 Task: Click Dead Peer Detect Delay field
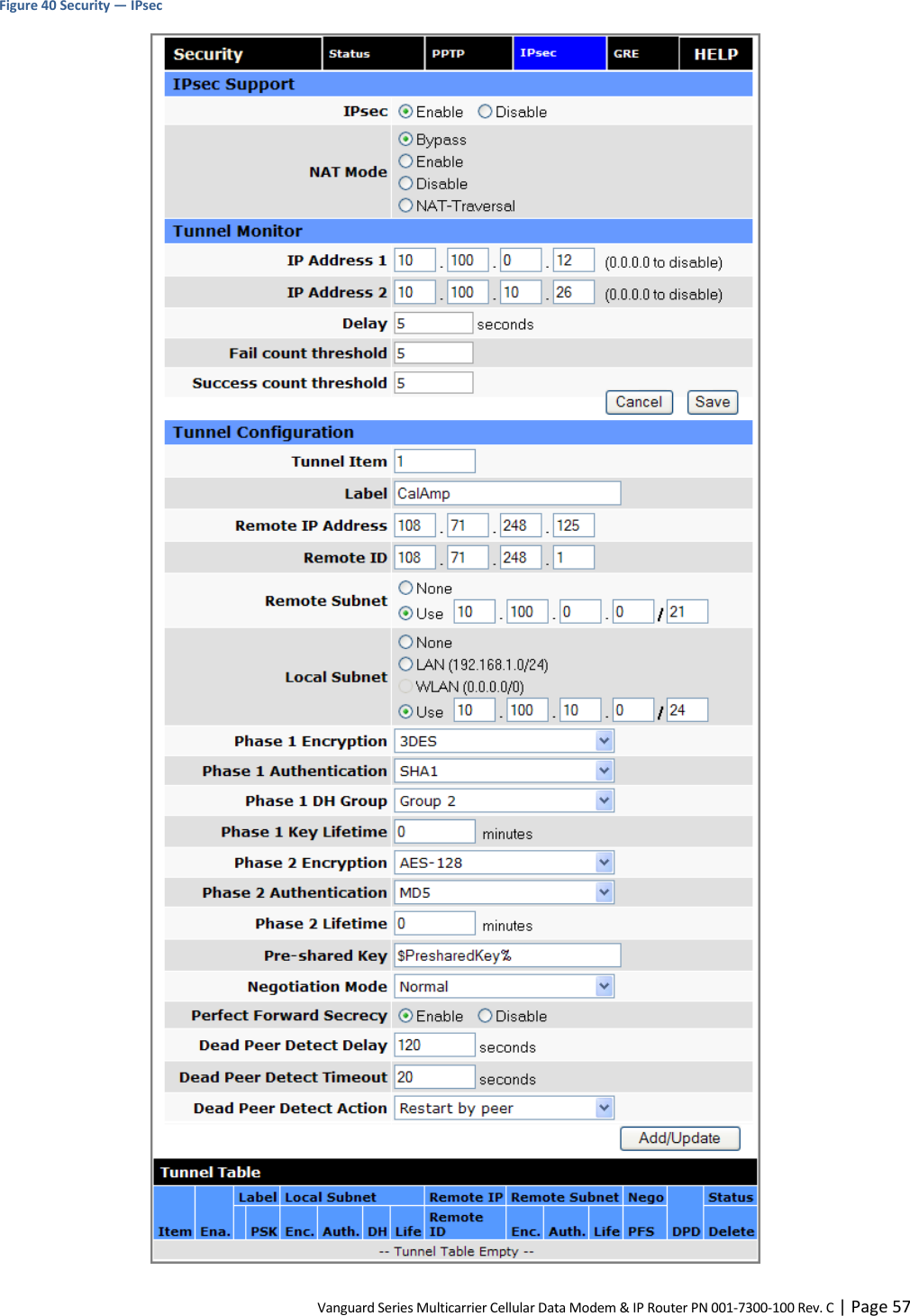[434, 1045]
